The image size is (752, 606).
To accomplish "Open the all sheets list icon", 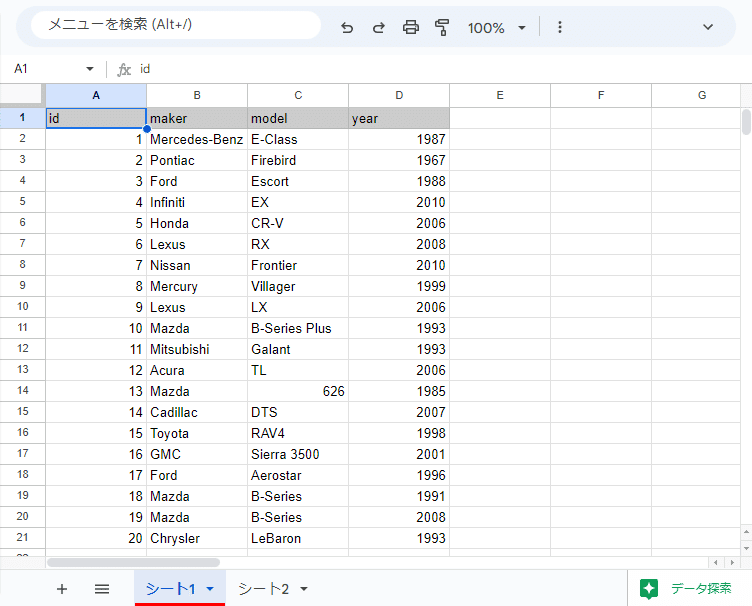I will coord(102,589).
